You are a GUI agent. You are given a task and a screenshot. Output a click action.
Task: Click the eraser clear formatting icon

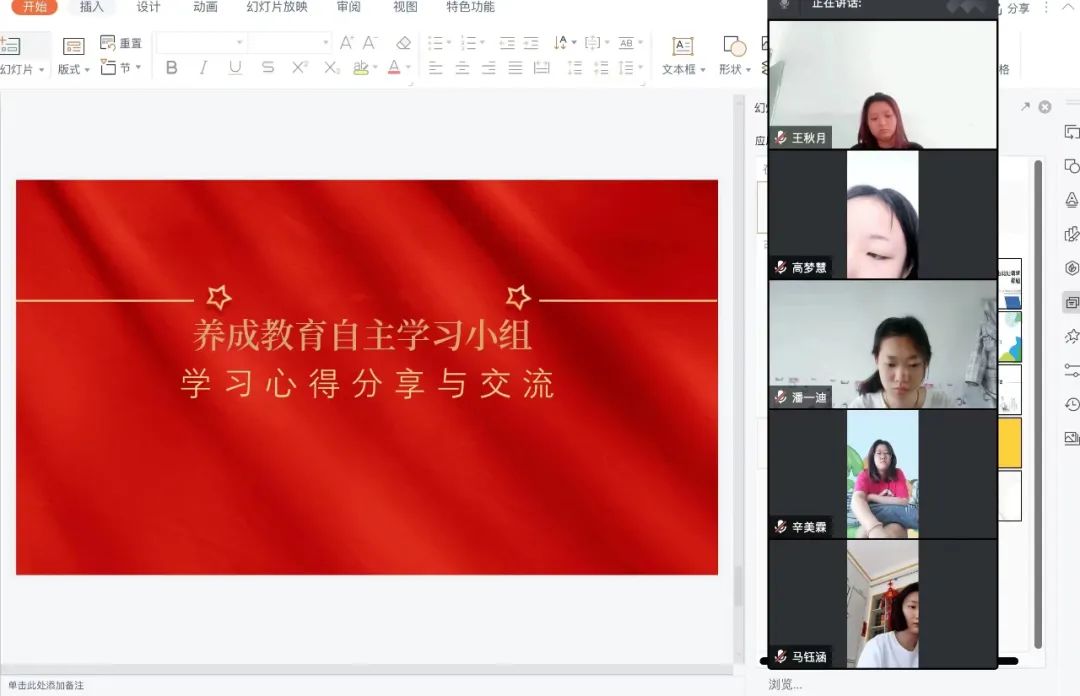click(x=403, y=43)
